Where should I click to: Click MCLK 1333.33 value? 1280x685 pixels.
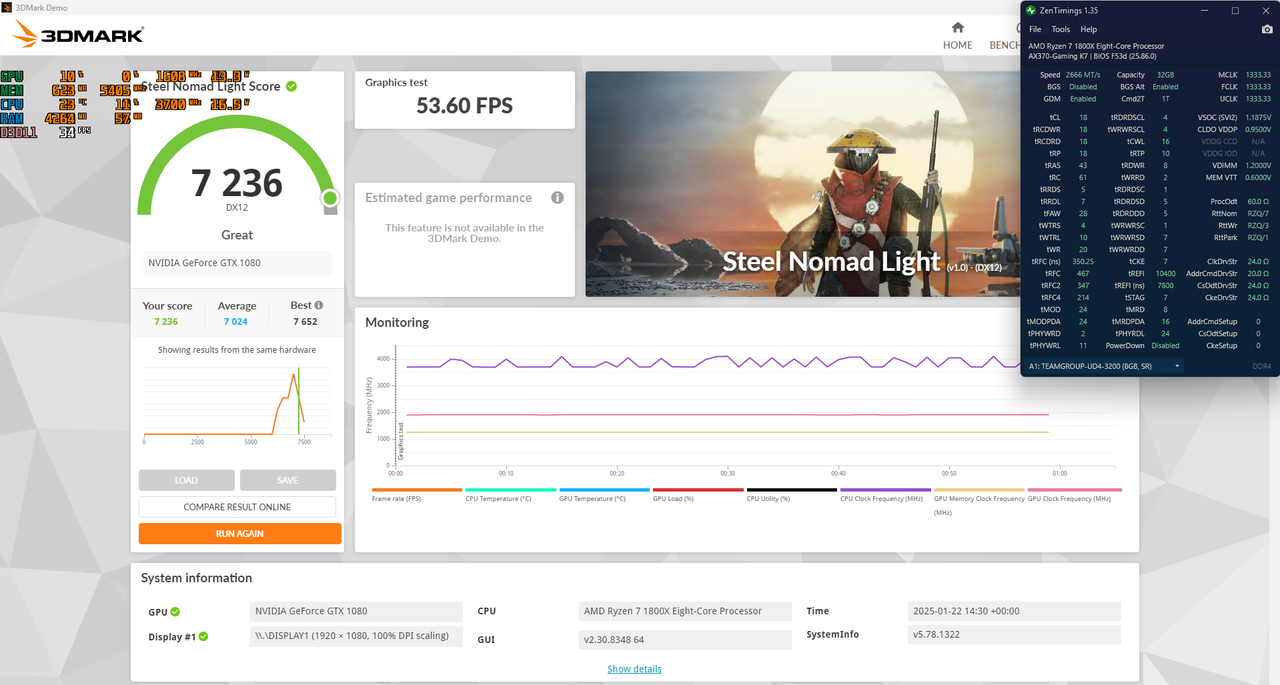(1258, 75)
